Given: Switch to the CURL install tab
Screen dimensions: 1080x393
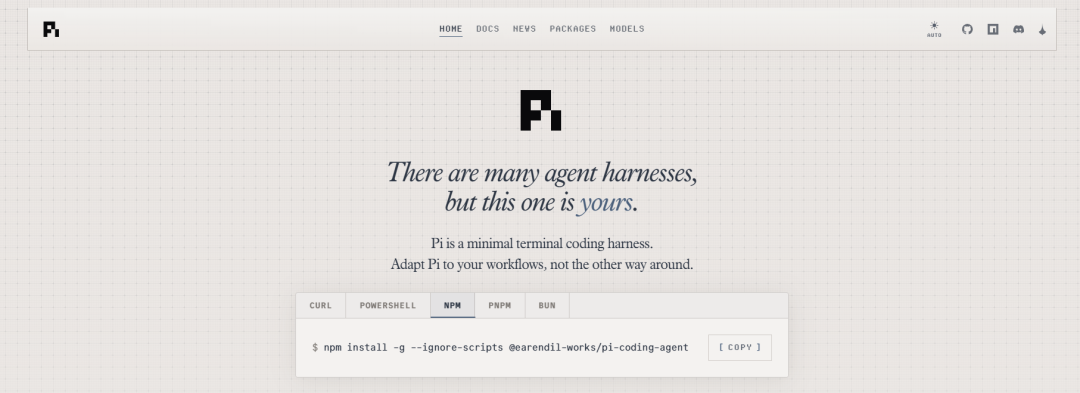Looking at the screenshot, I should click(320, 306).
